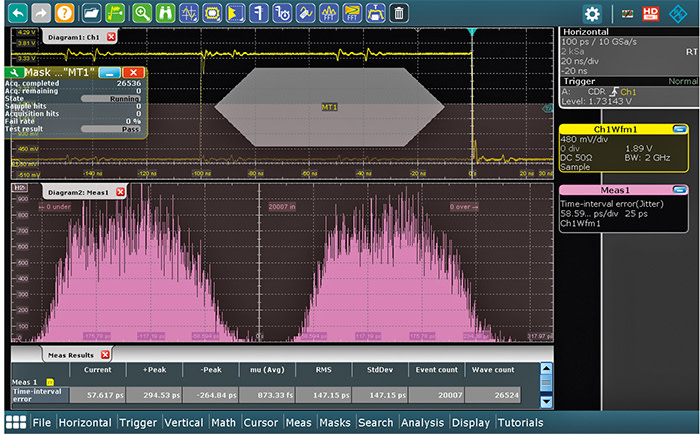Select the magnifier zoom tool
This screenshot has width=700, height=434.
tap(142, 13)
